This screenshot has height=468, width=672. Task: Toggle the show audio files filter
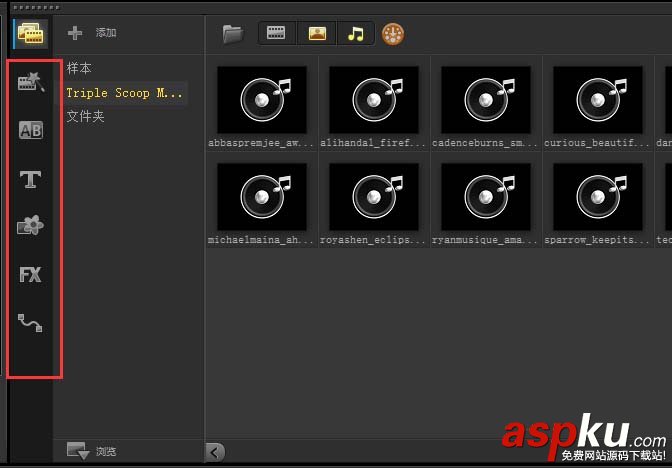(356, 33)
